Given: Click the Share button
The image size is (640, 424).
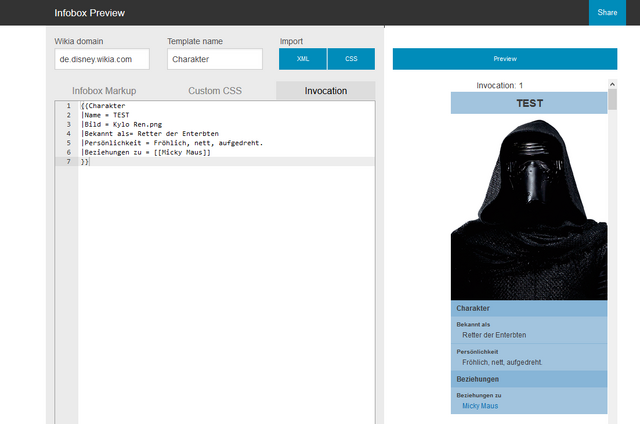Looking at the screenshot, I should pyautogui.click(x=607, y=13).
